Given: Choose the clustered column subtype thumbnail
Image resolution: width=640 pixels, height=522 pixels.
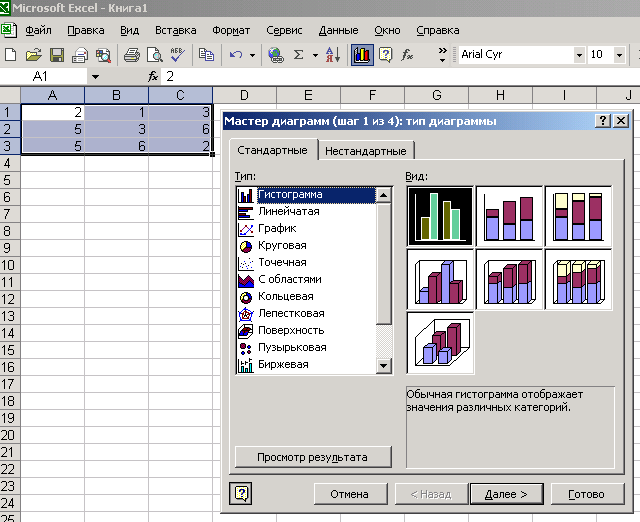Looking at the screenshot, I should pyautogui.click(x=440, y=216).
